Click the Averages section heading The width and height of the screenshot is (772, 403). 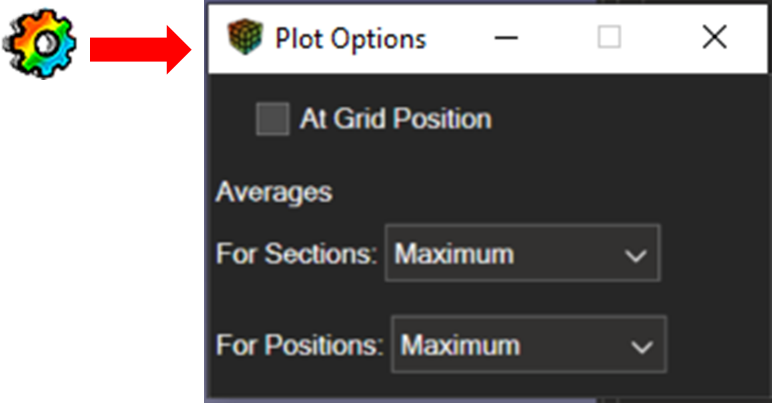pos(273,191)
